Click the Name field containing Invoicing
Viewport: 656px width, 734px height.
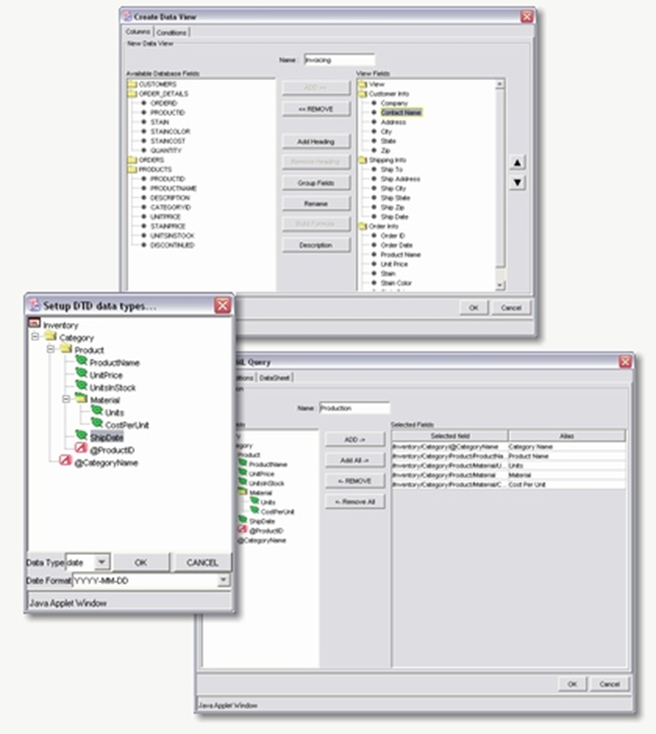click(338, 60)
